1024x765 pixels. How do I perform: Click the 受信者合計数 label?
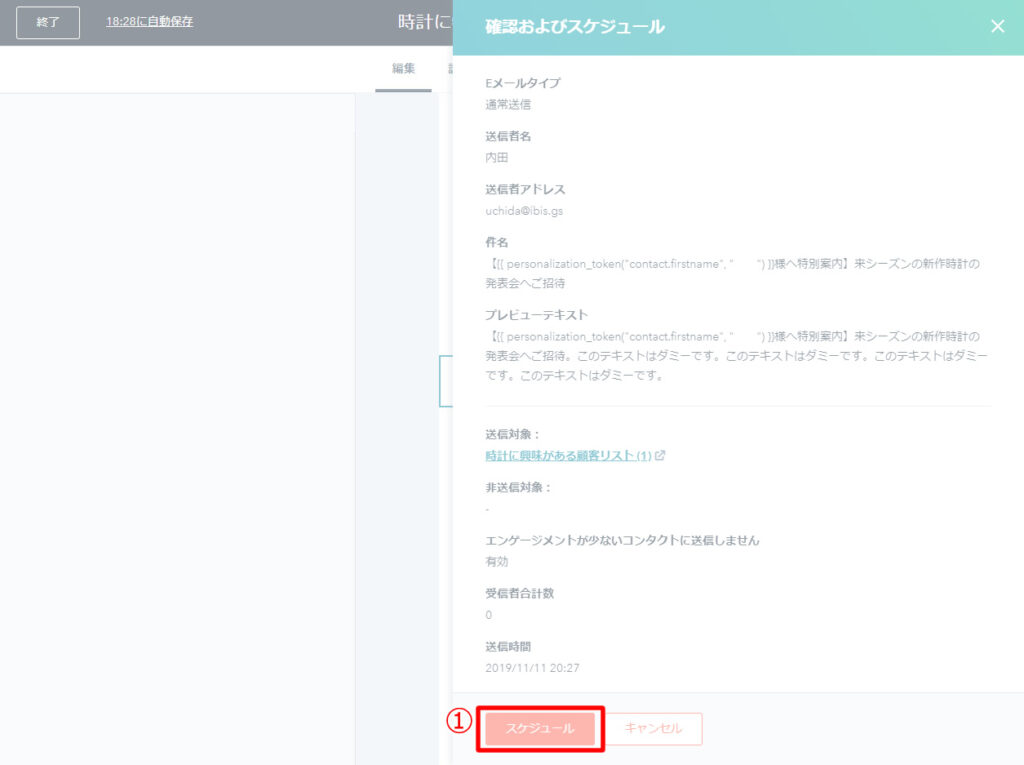pyautogui.click(x=519, y=593)
